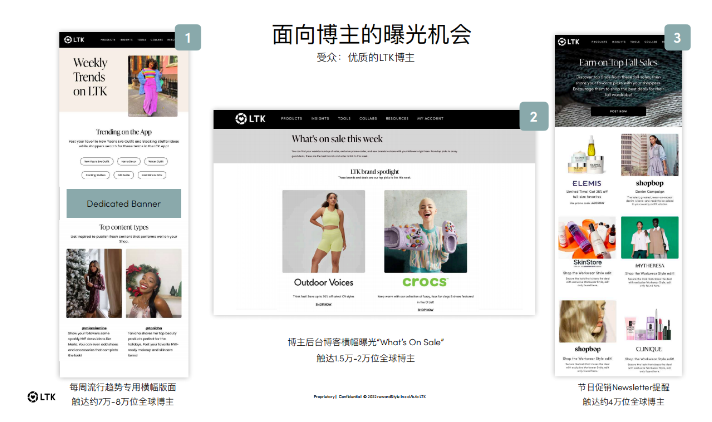Screen dimensions: 712x422
Task: Click the LTK logo in the slide footer
Action: [x=41, y=397]
